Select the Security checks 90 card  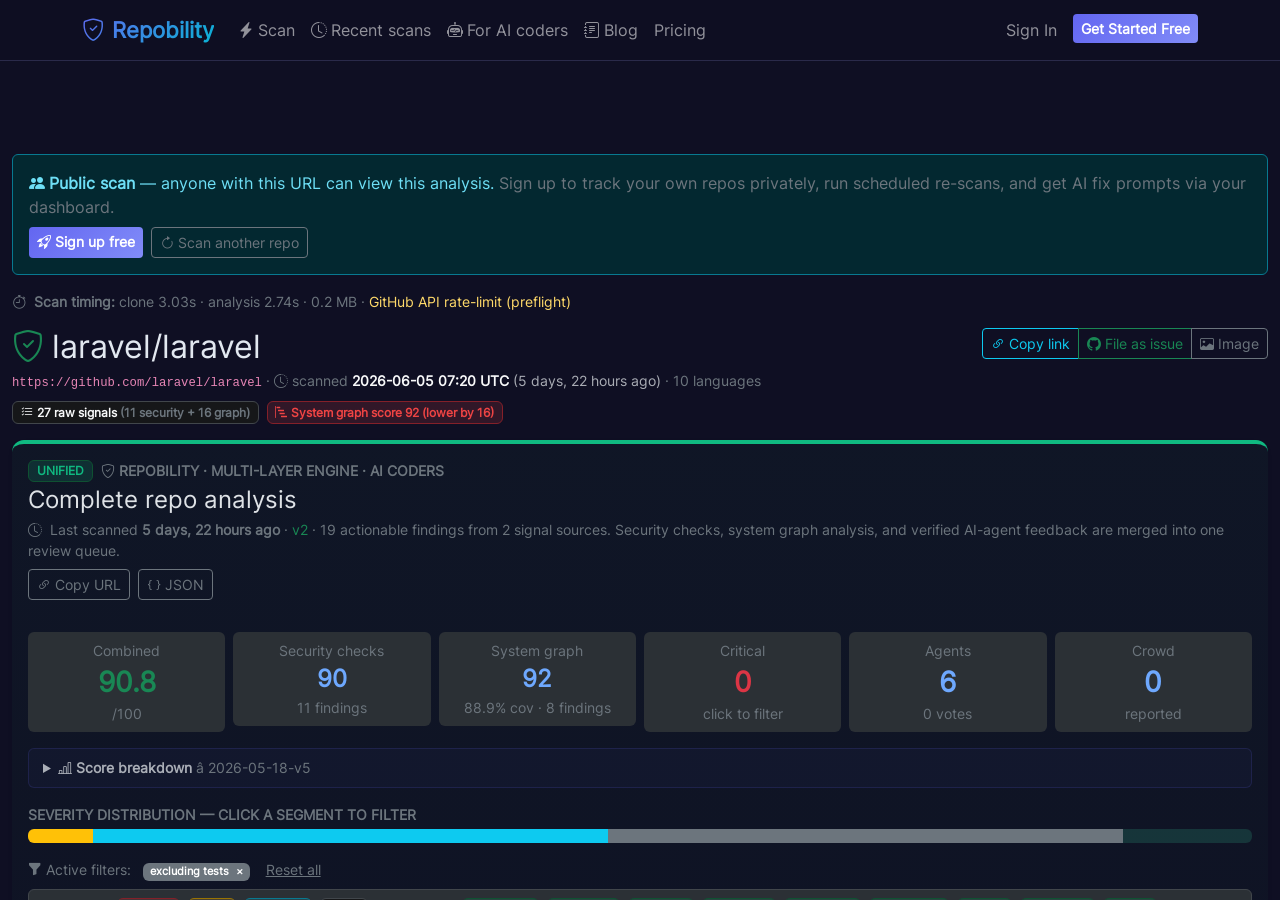pos(332,679)
